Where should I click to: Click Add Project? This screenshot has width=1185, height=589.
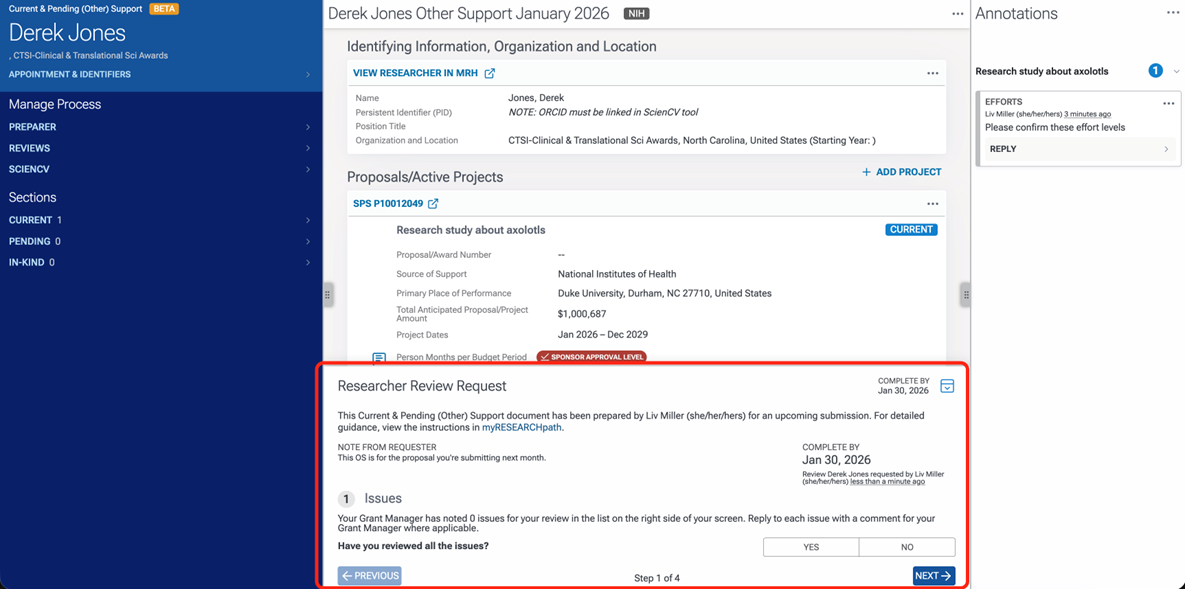pyautogui.click(x=901, y=172)
